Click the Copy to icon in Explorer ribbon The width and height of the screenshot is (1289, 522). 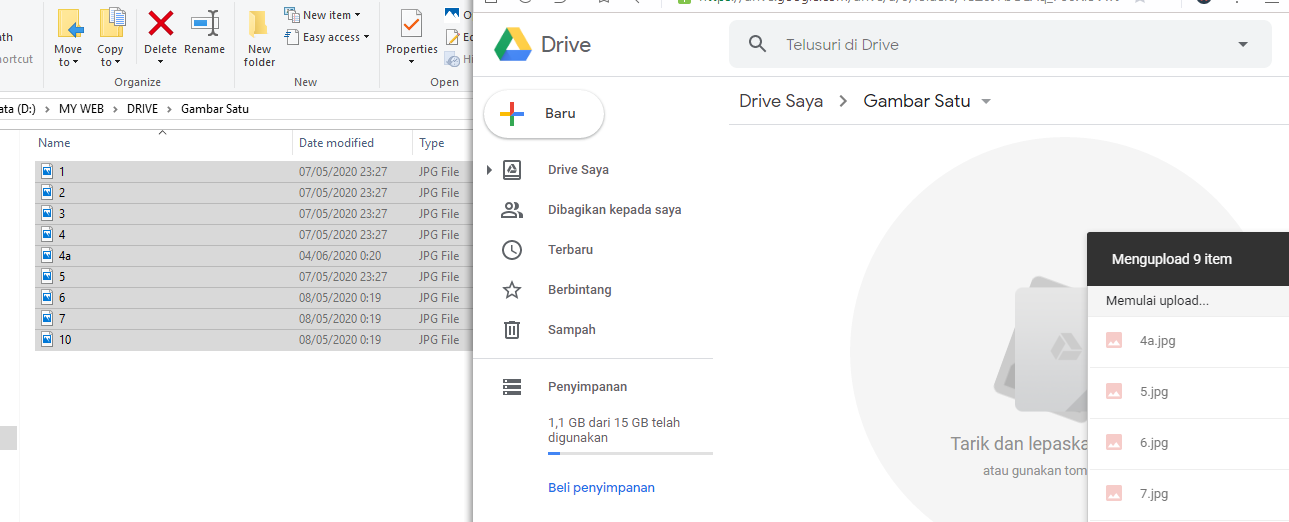111,24
